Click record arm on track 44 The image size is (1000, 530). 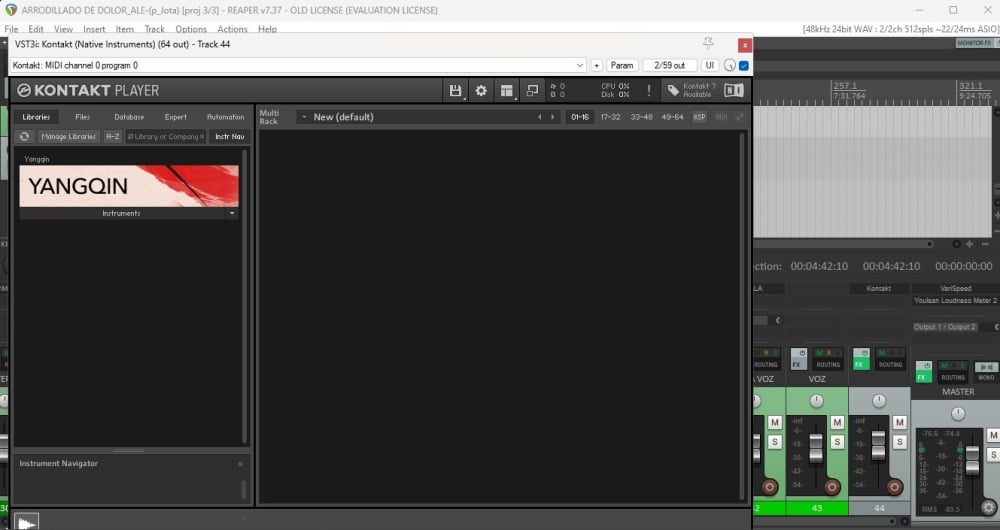point(895,487)
